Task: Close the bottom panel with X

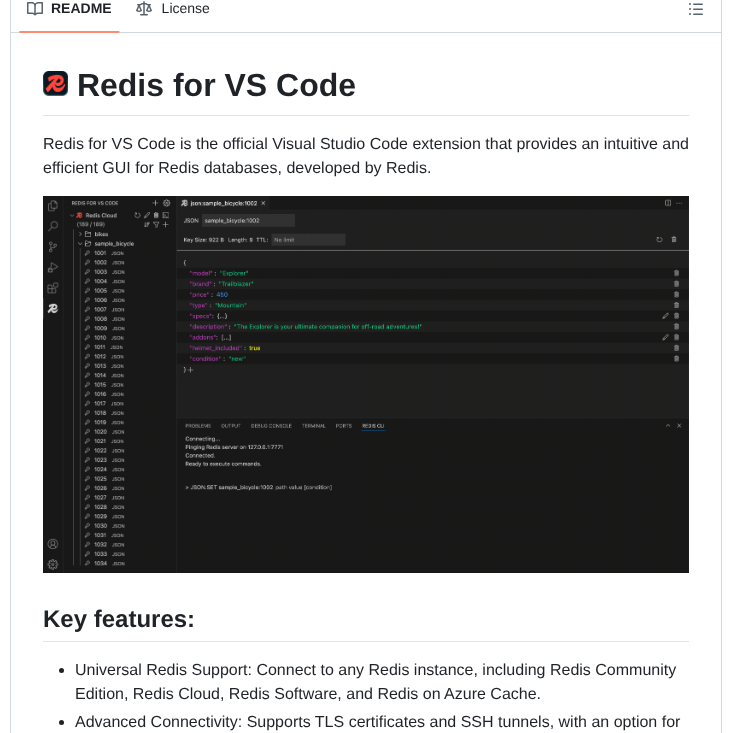Action: pos(679,426)
